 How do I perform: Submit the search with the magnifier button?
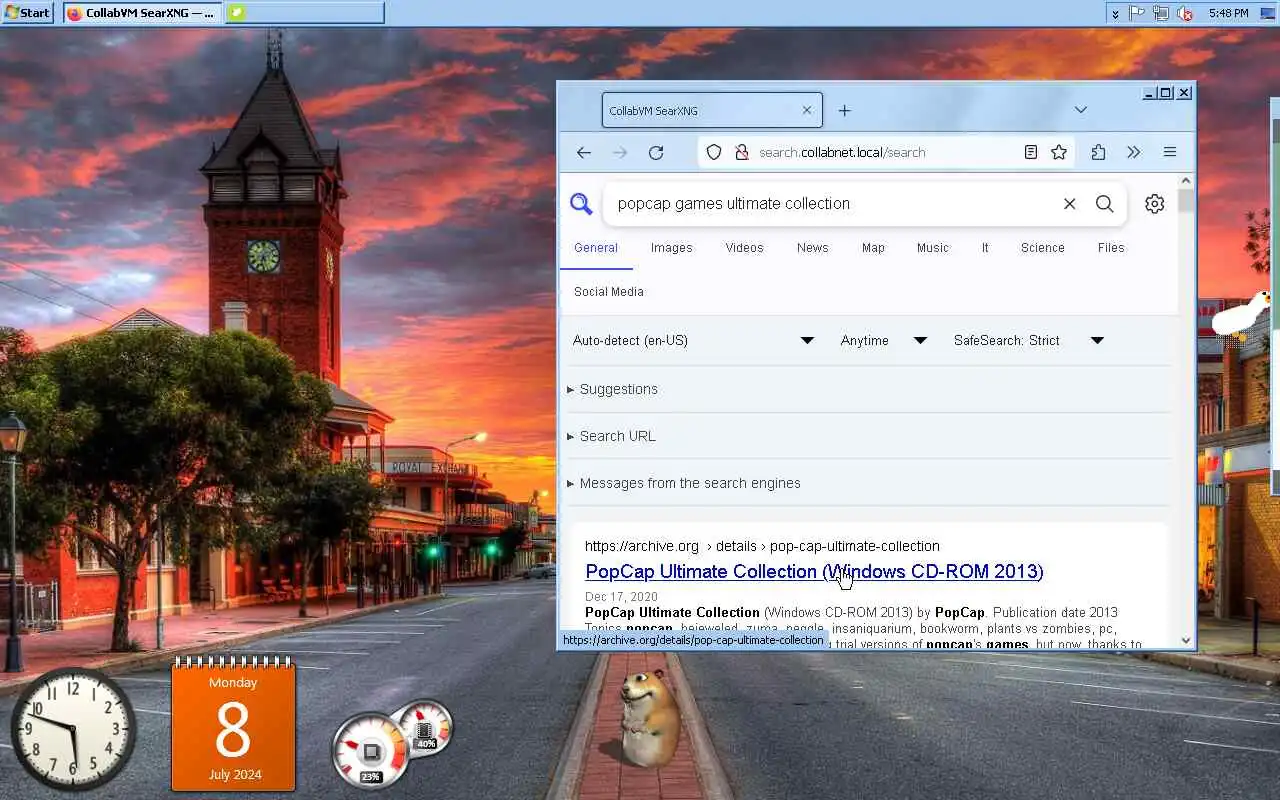click(x=1104, y=204)
